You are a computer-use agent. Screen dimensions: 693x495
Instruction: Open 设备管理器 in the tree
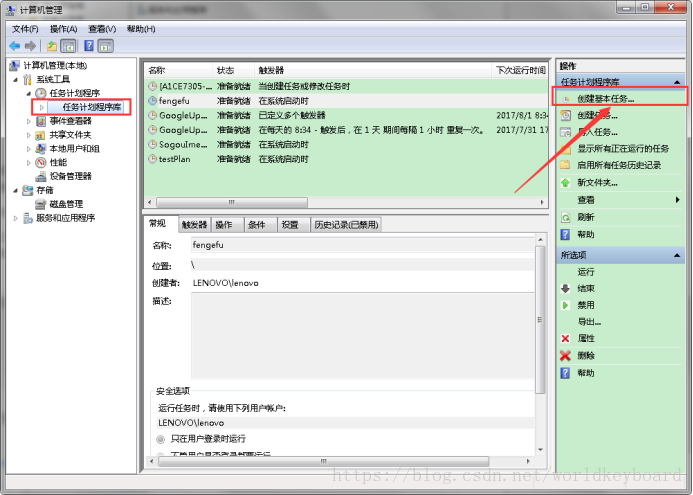click(70, 176)
